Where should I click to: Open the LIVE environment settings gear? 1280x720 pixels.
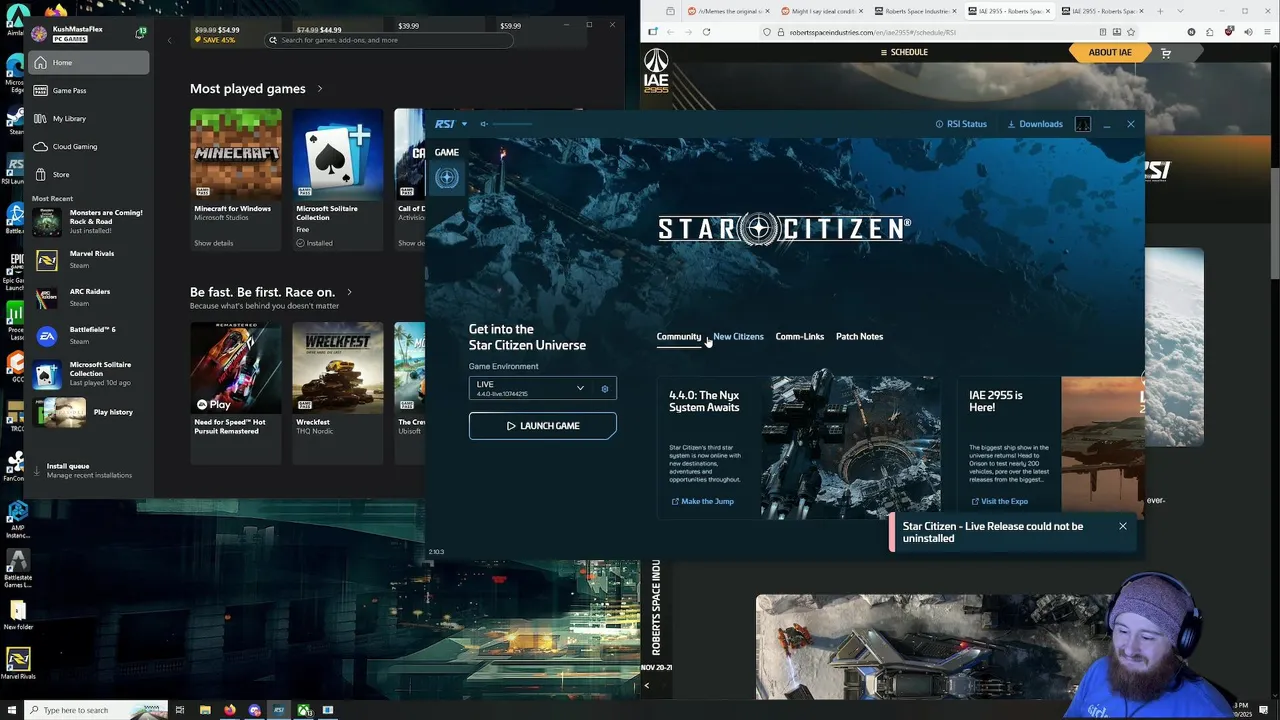pos(604,389)
